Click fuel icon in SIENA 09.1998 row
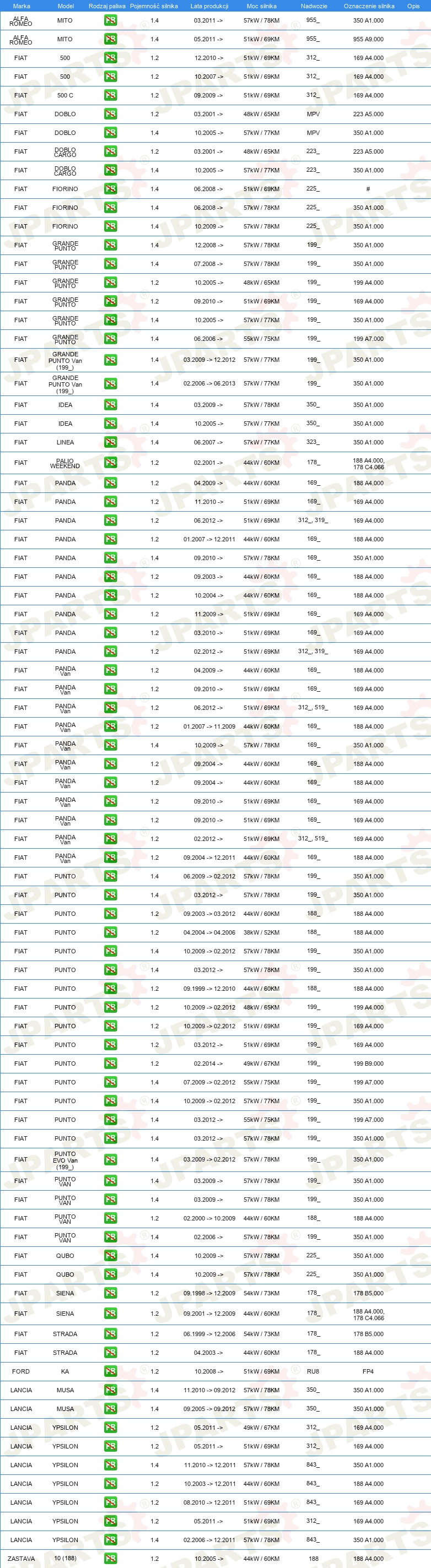431x1568 pixels. [110, 1294]
